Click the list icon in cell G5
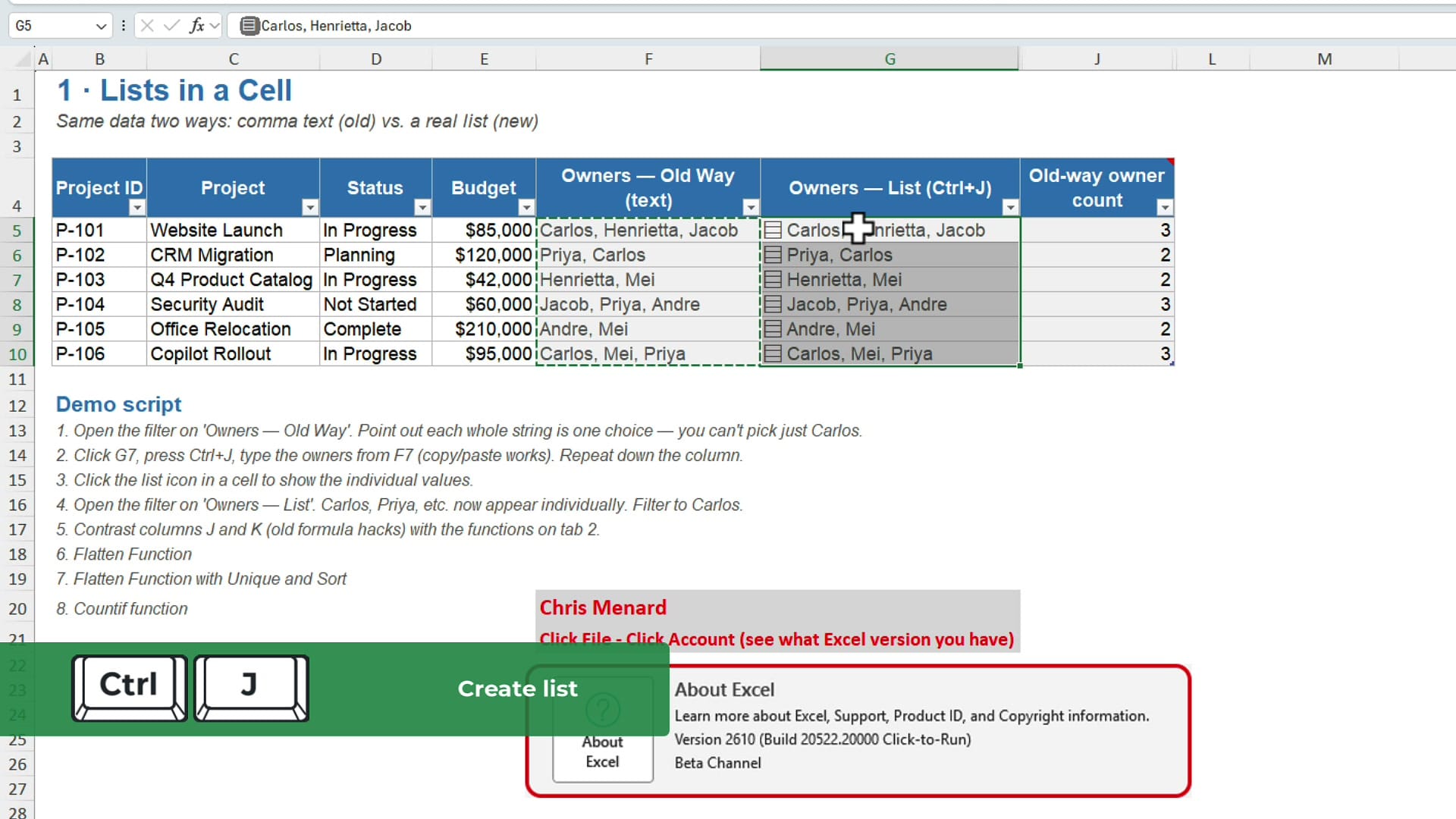Image resolution: width=1456 pixels, height=819 pixels. [773, 230]
